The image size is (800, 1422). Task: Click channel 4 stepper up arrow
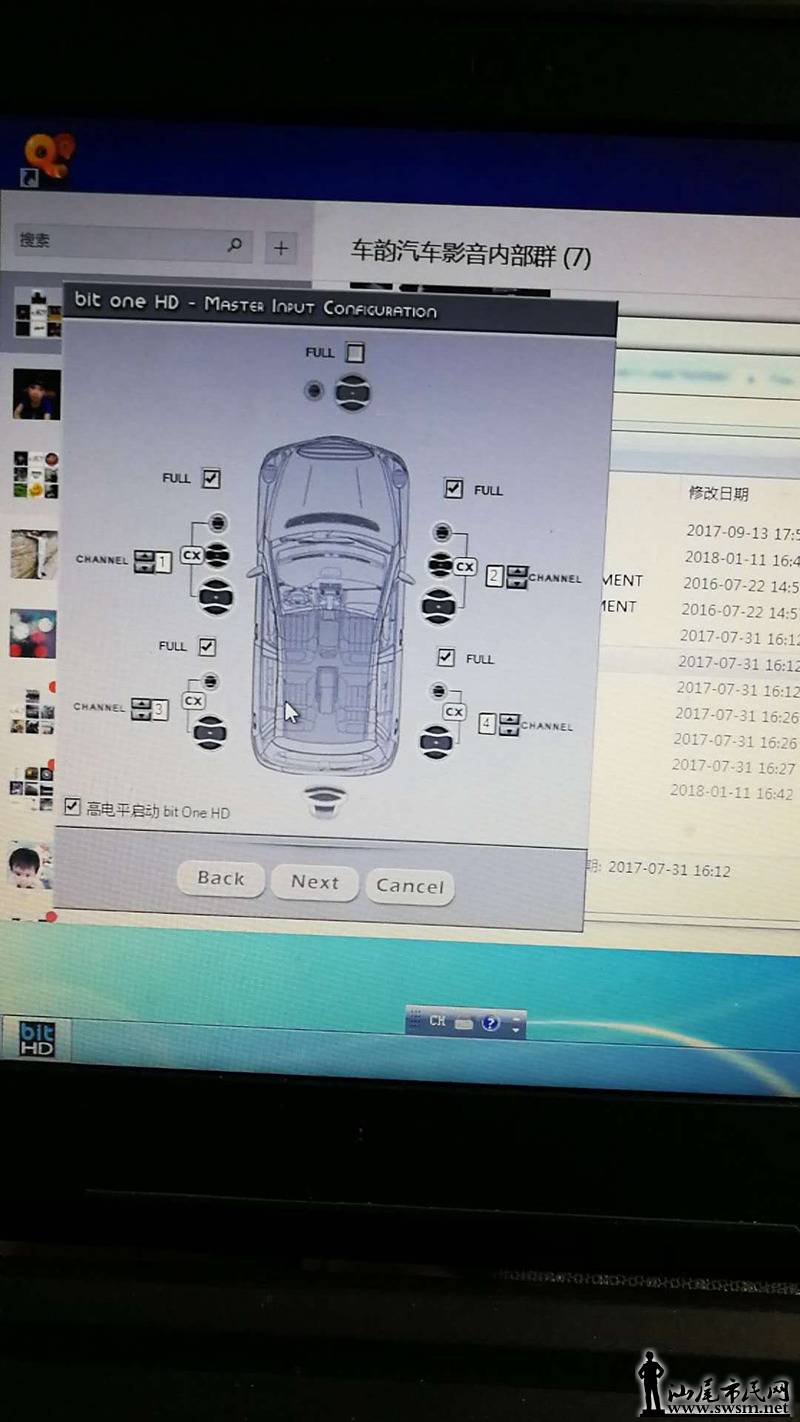pyautogui.click(x=509, y=718)
